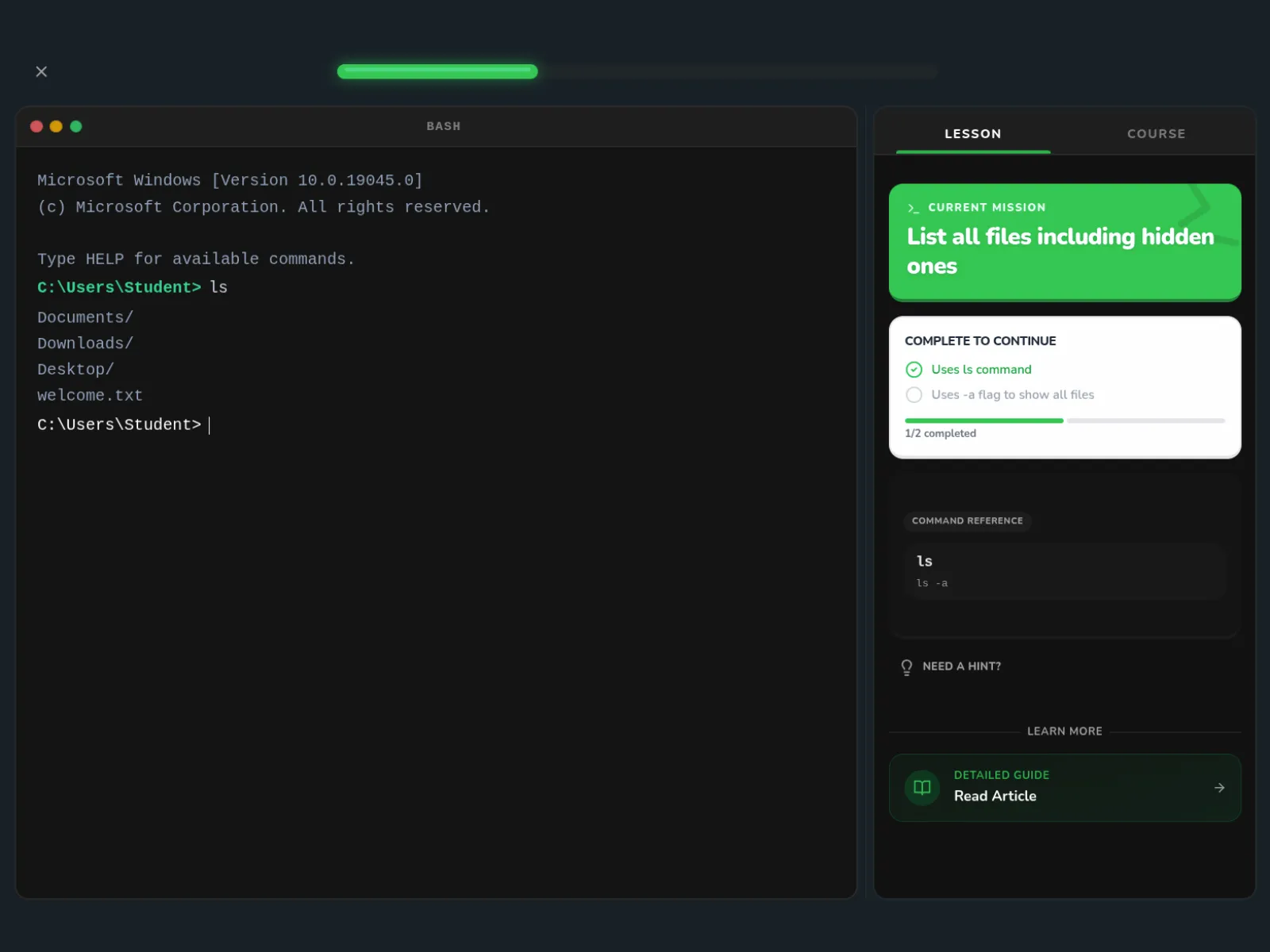
Task: Close the lesson with the X icon
Action: tap(41, 71)
